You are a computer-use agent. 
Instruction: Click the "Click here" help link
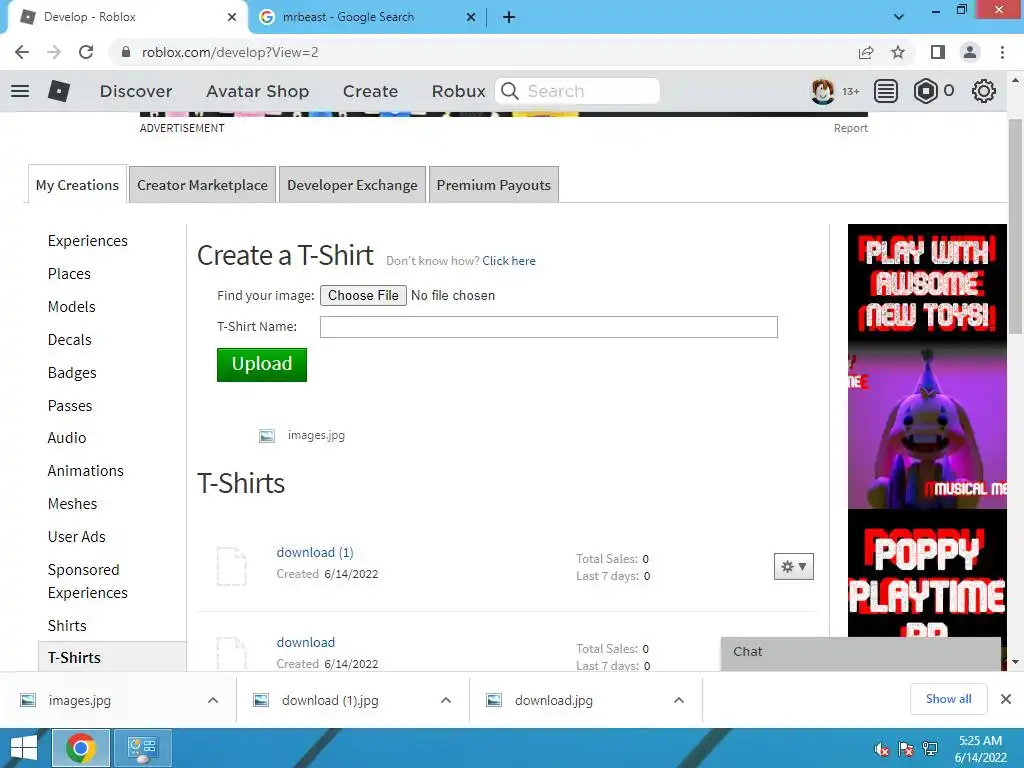(x=509, y=261)
